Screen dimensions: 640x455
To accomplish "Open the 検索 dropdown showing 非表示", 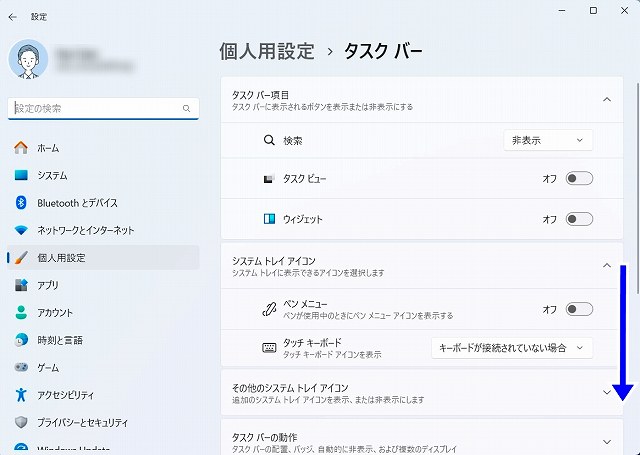I will coord(548,141).
